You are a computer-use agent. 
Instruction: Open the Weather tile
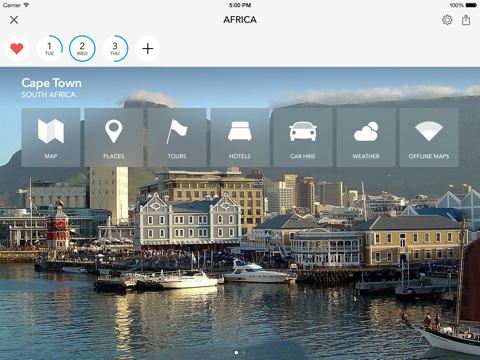click(366, 137)
